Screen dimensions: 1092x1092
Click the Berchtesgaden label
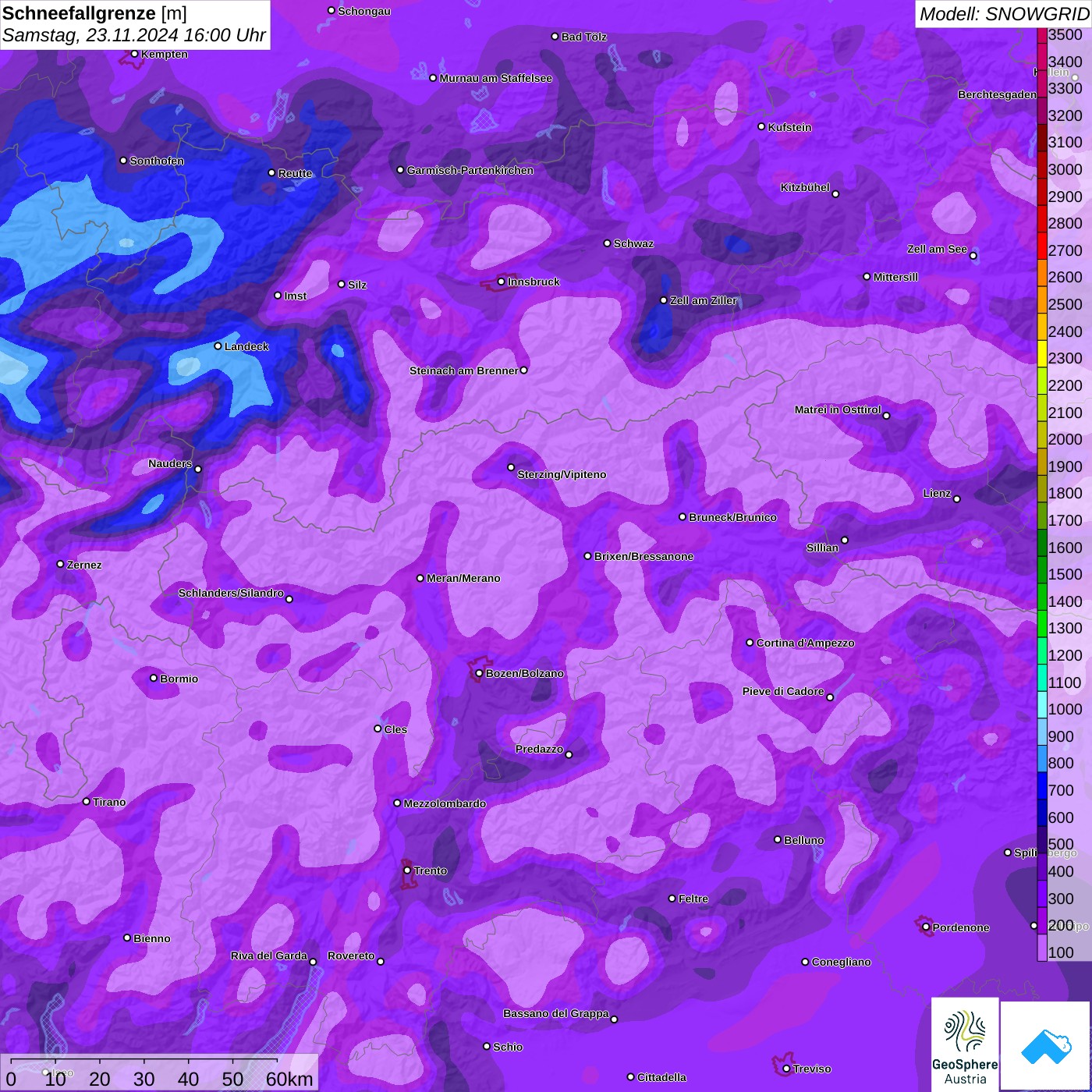998,94
